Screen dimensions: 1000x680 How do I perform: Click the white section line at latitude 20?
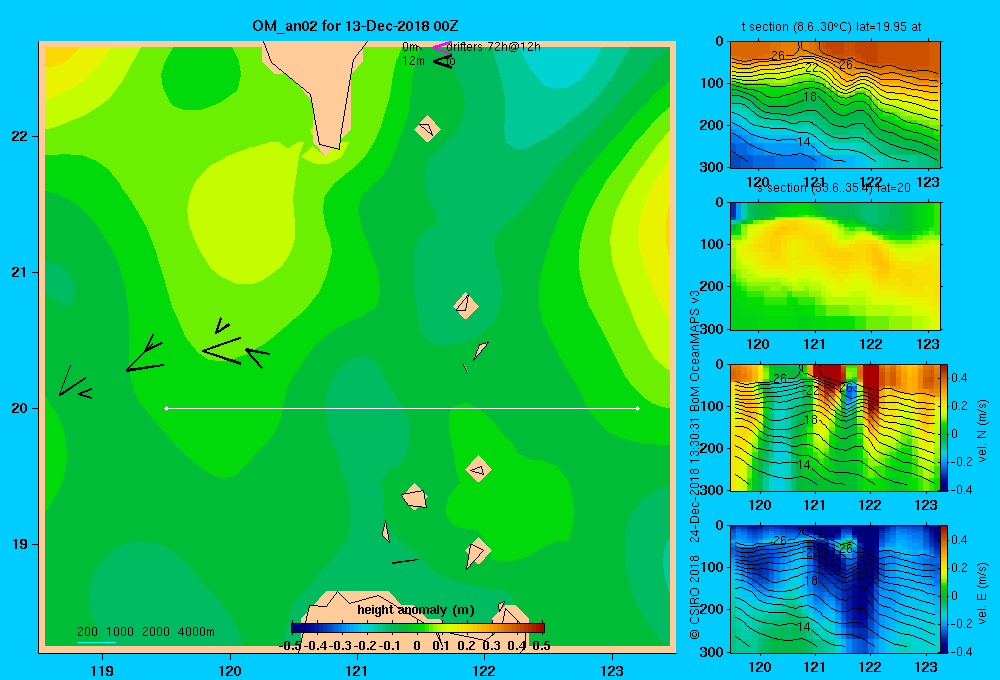pyautogui.click(x=402, y=408)
